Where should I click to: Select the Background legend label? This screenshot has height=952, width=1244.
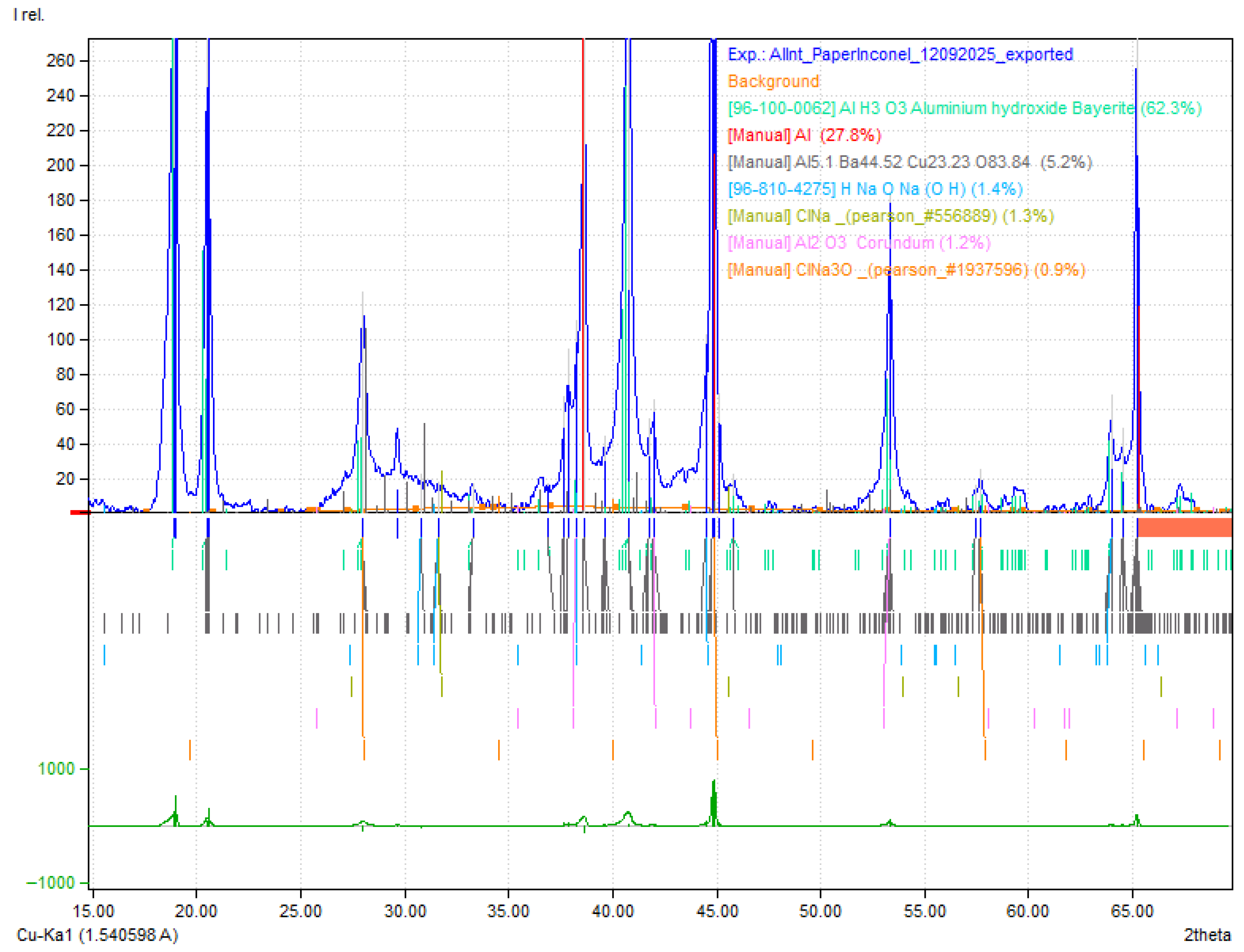click(773, 81)
